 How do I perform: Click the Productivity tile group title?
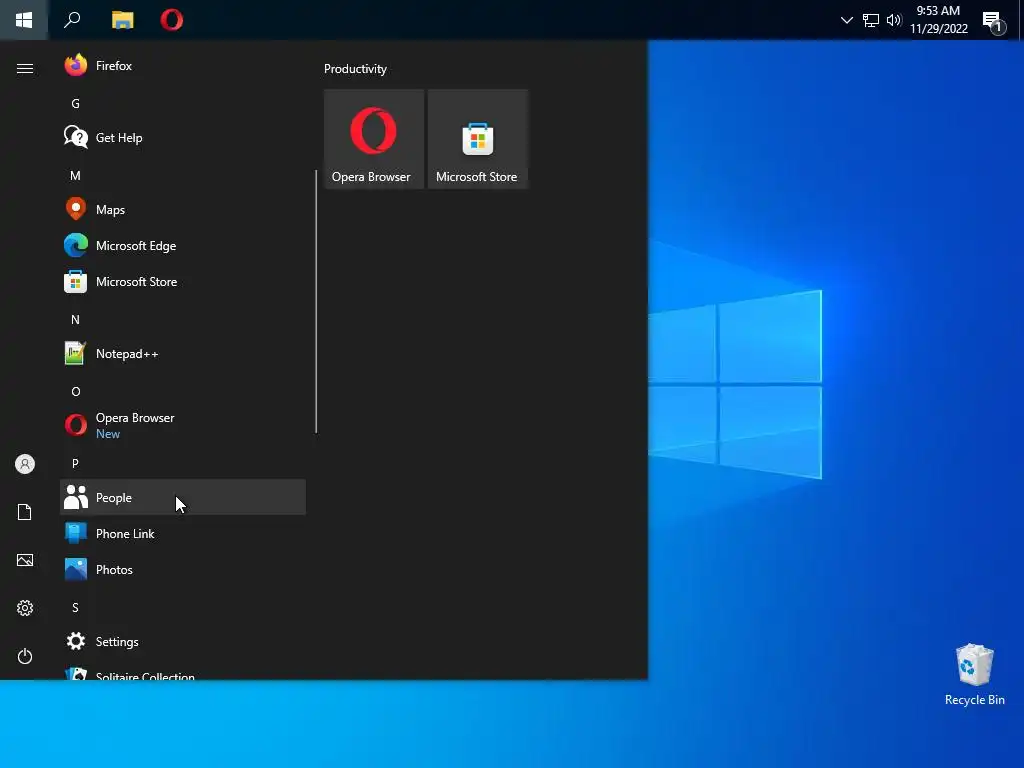pos(355,69)
